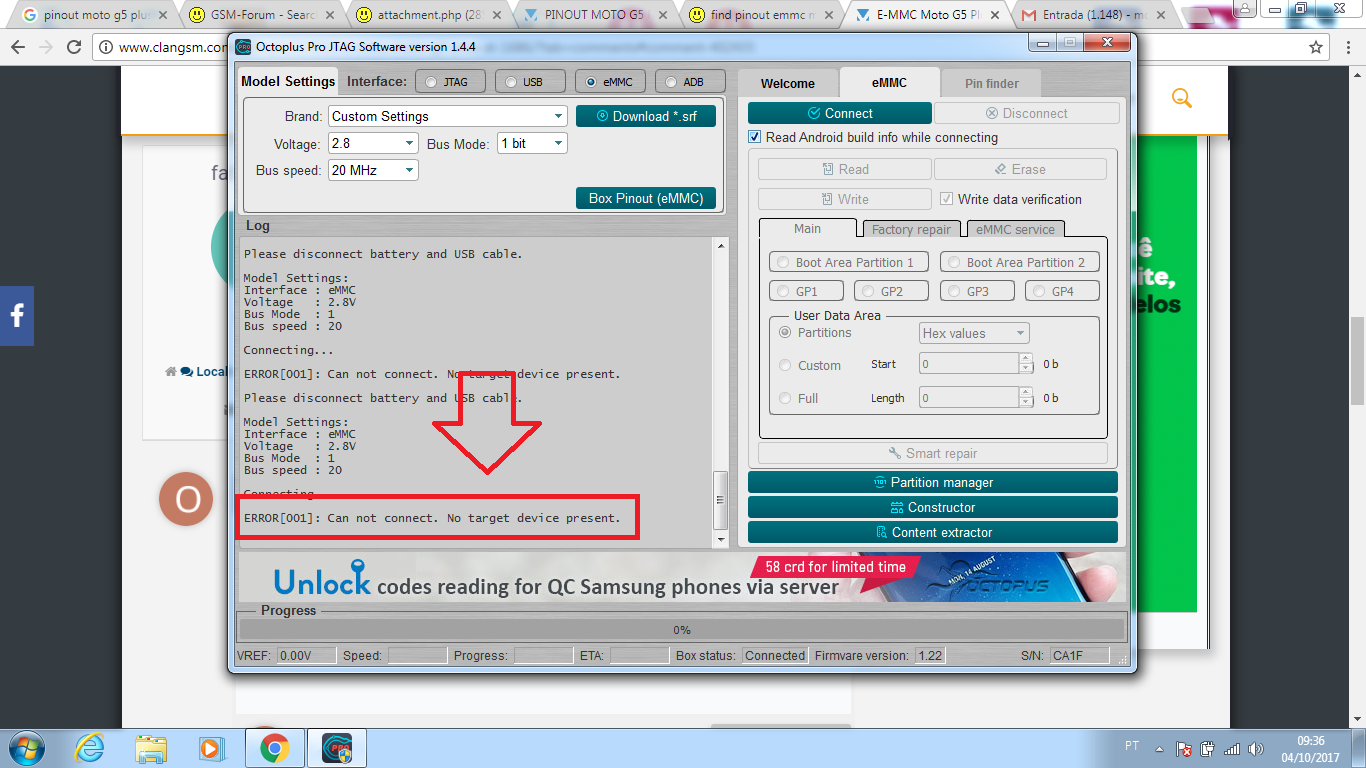The height and width of the screenshot is (768, 1366).
Task: Click the bookmark star icon in Chrome
Action: pos(1316,47)
